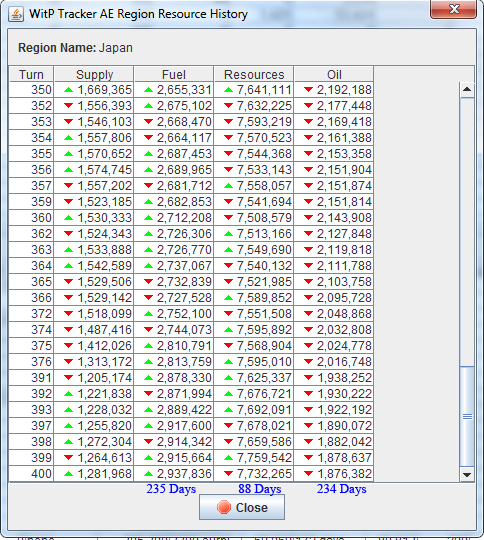Select Oil value 2,103,758
Image resolution: width=484 pixels, height=540 pixels.
tap(334, 282)
